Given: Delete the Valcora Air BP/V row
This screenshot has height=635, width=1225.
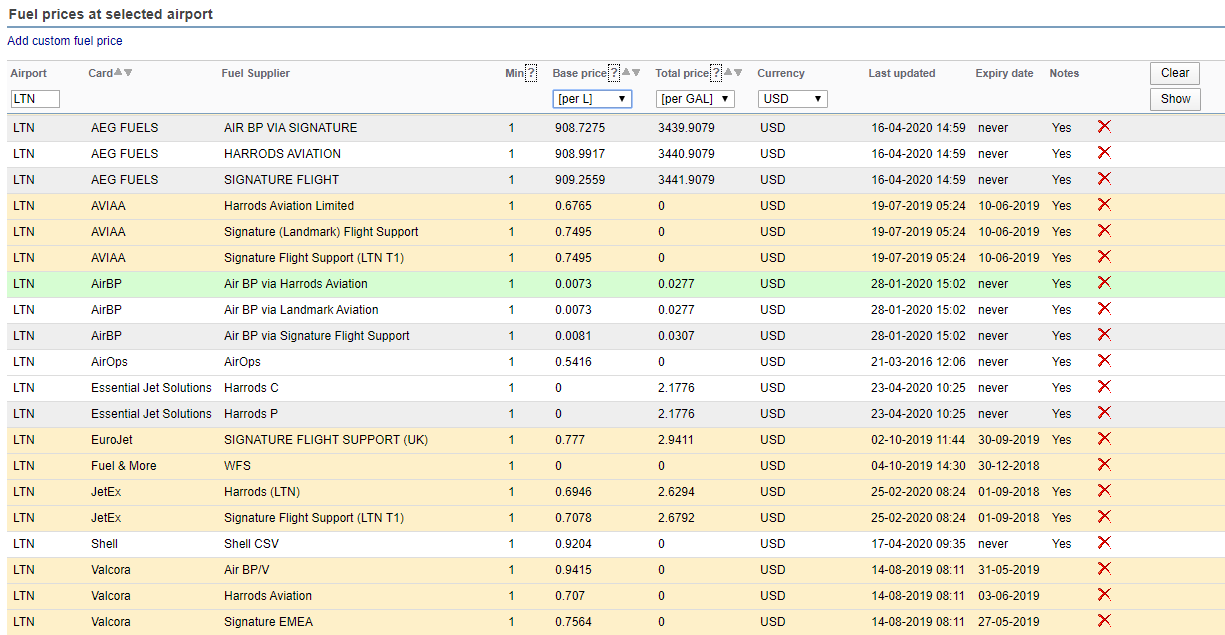Looking at the screenshot, I should (x=1104, y=569).
